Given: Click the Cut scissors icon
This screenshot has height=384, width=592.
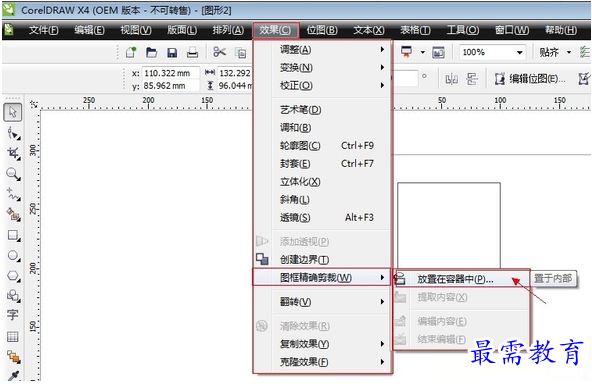Looking at the screenshot, I should pyautogui.click(x=219, y=52).
